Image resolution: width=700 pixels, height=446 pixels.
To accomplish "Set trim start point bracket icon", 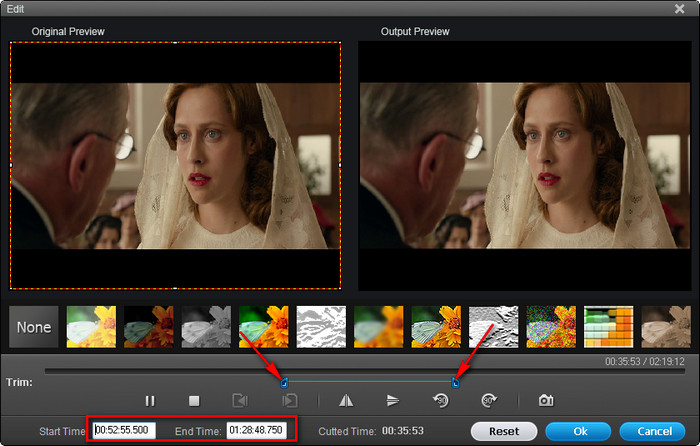I will coord(240,401).
